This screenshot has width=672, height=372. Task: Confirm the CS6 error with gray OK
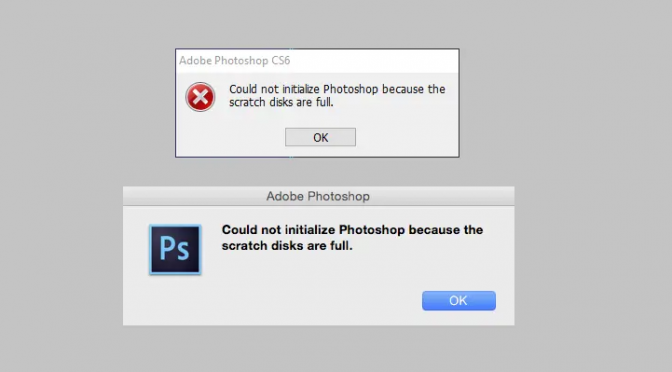coord(320,137)
